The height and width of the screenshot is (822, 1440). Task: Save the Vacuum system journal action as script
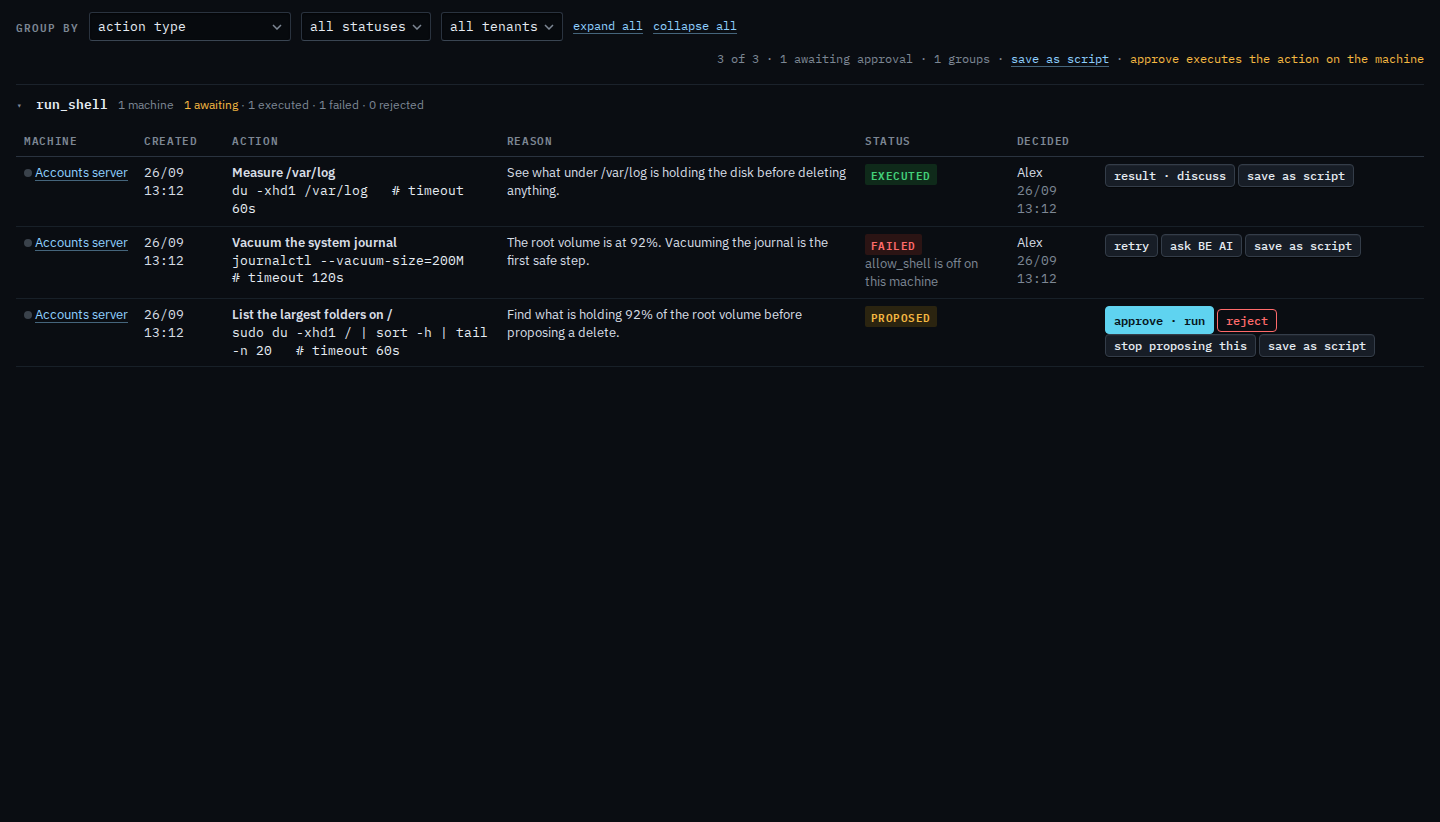click(1303, 246)
